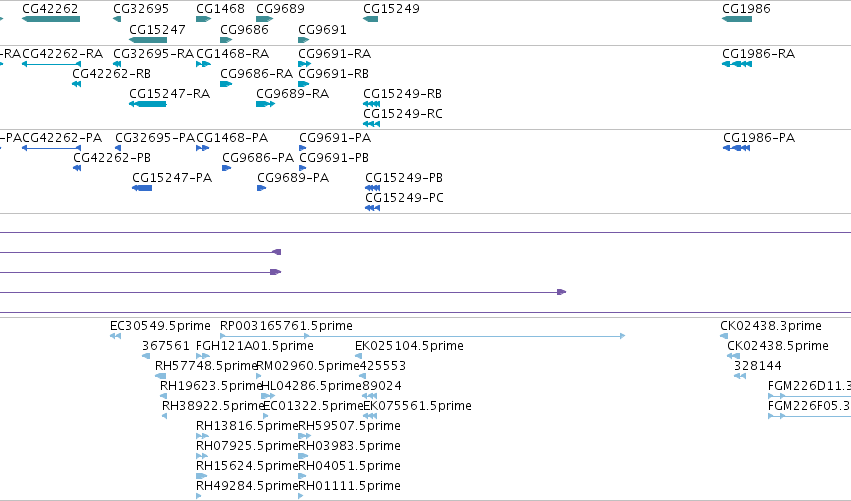The width and height of the screenshot is (851, 501).
Task: Select the CG15249-PC protein label
Action: click(x=404, y=198)
